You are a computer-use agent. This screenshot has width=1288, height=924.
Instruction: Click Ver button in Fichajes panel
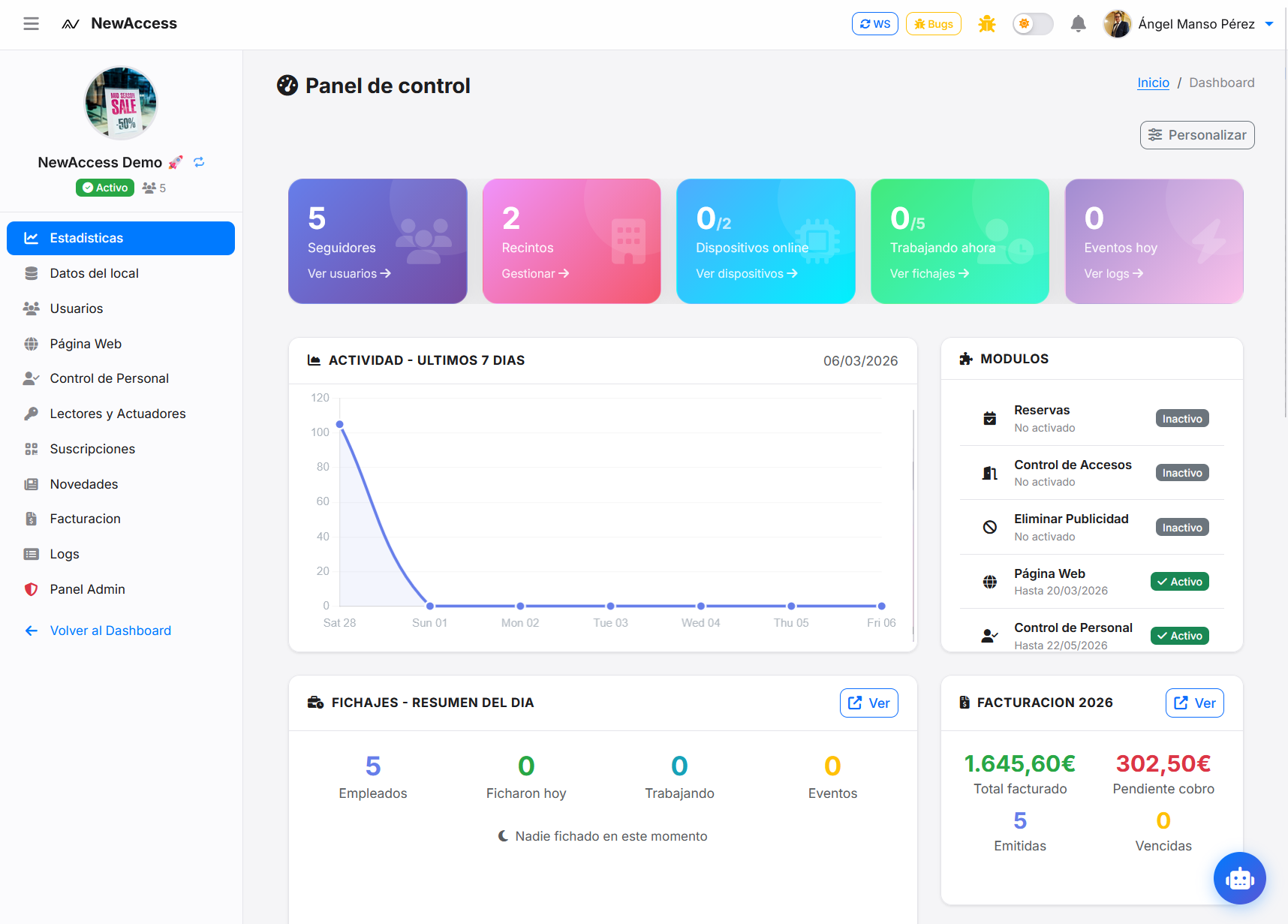[x=869, y=703]
